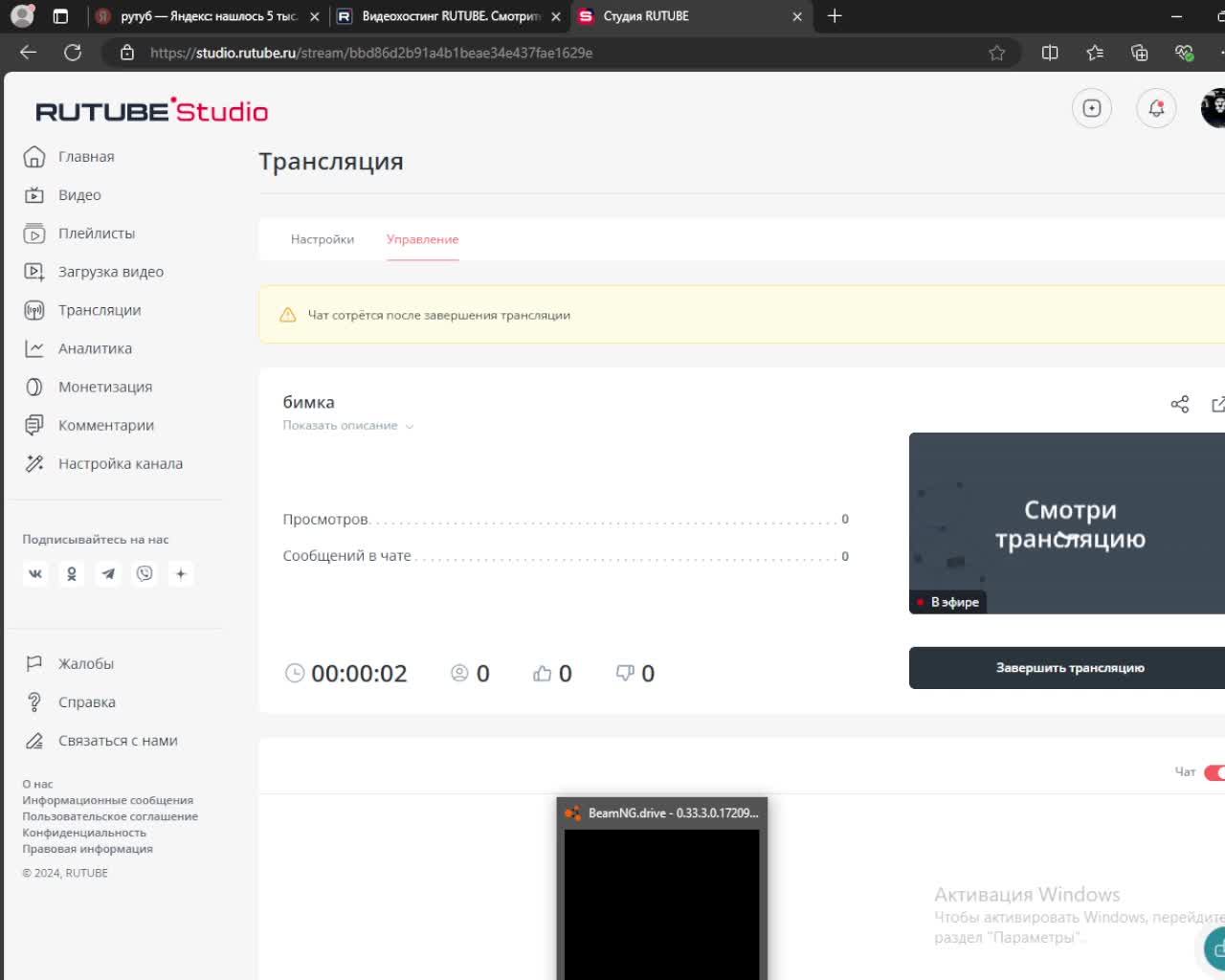Screen dimensions: 1225x980
Task: Close the Студия RUTUBE tab
Action: click(797, 16)
